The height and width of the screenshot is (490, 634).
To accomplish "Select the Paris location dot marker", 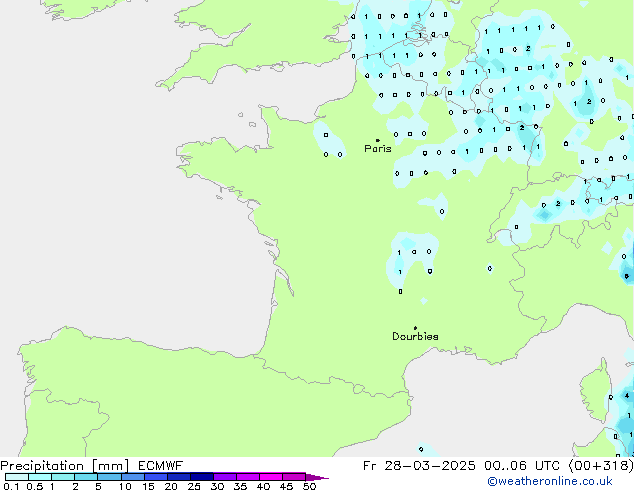I will click(378, 140).
